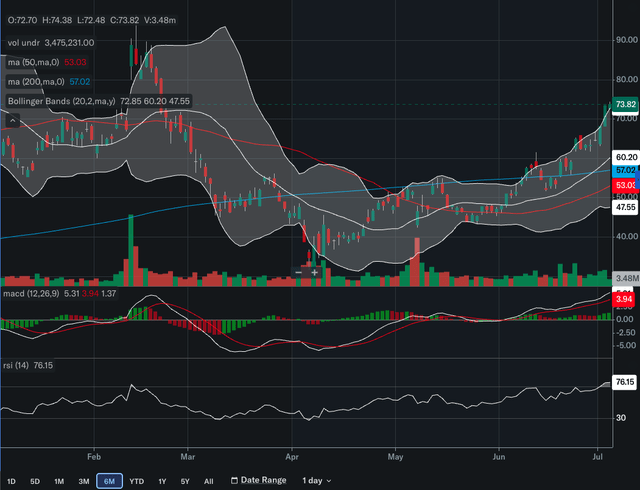Image resolution: width=640 pixels, height=490 pixels.
Task: Choose the YTD time range
Action: (x=137, y=480)
